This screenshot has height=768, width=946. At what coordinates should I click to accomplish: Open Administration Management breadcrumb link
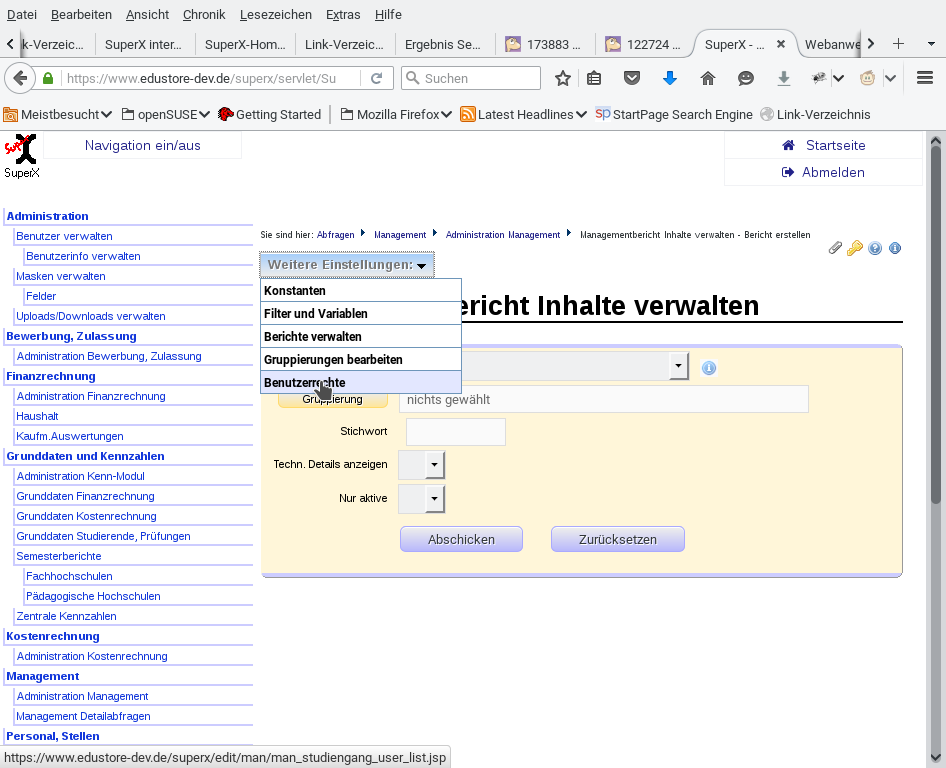coord(503,235)
